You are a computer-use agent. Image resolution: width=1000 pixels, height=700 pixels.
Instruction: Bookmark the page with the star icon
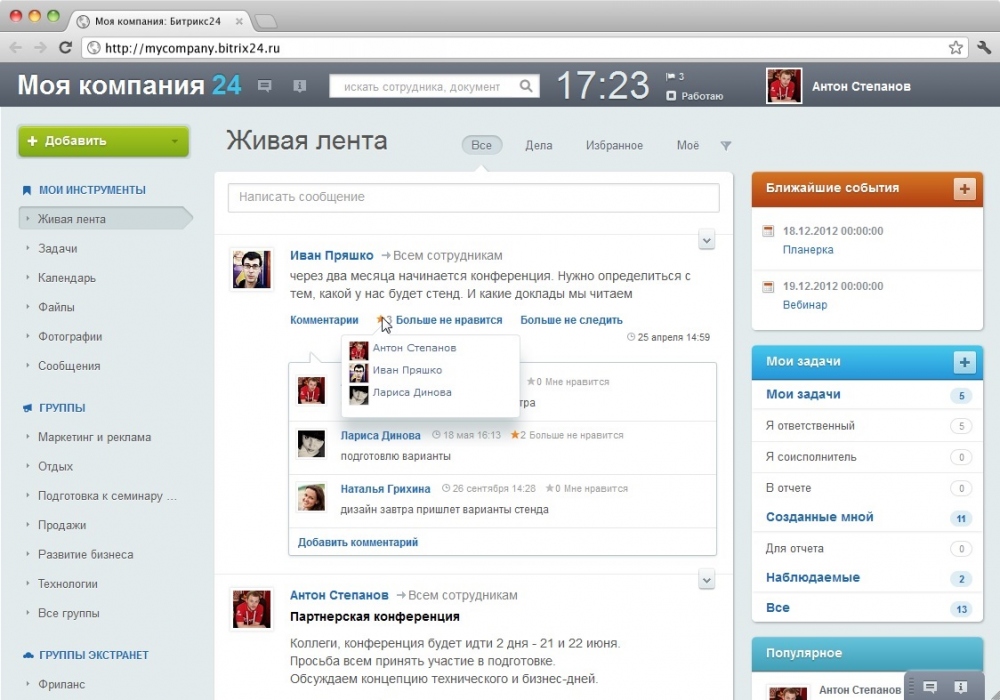tap(955, 47)
